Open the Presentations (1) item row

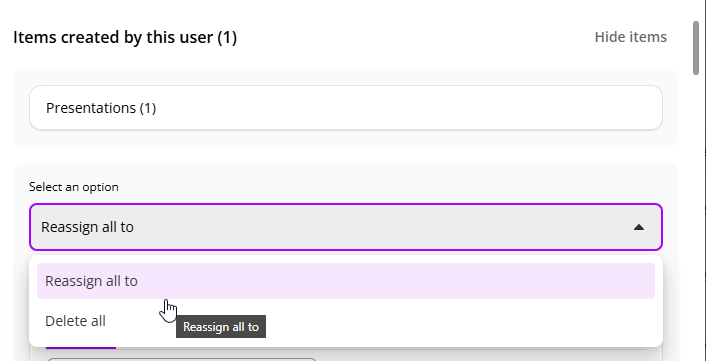point(346,108)
